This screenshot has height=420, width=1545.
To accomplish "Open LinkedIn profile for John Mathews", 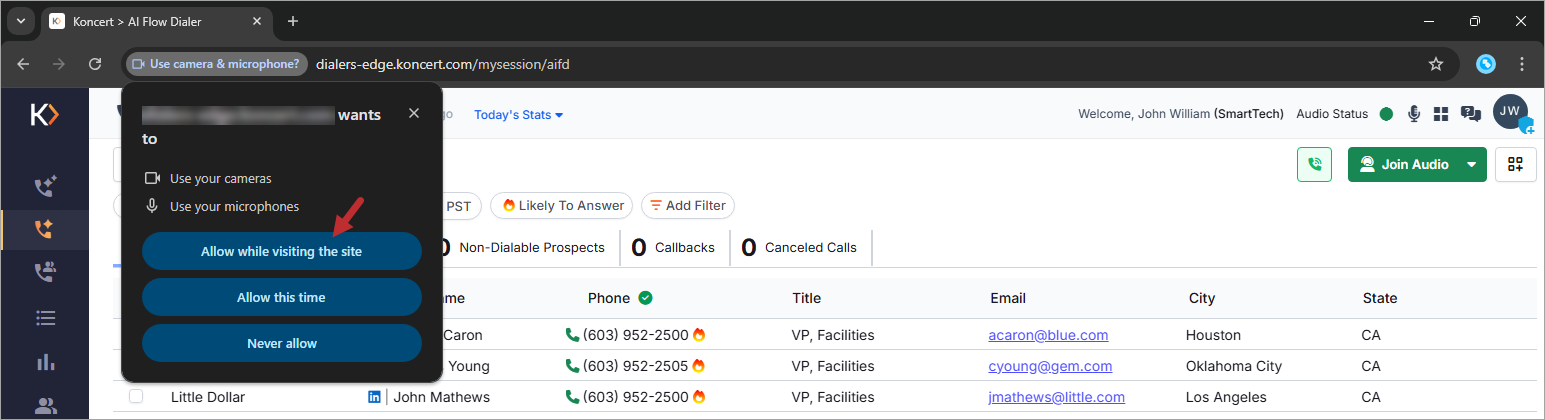I will click(x=375, y=397).
